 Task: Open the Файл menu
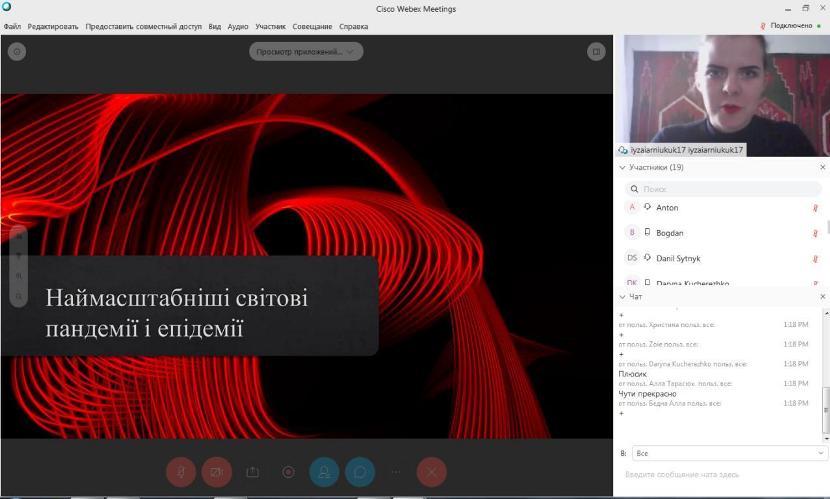[x=12, y=26]
